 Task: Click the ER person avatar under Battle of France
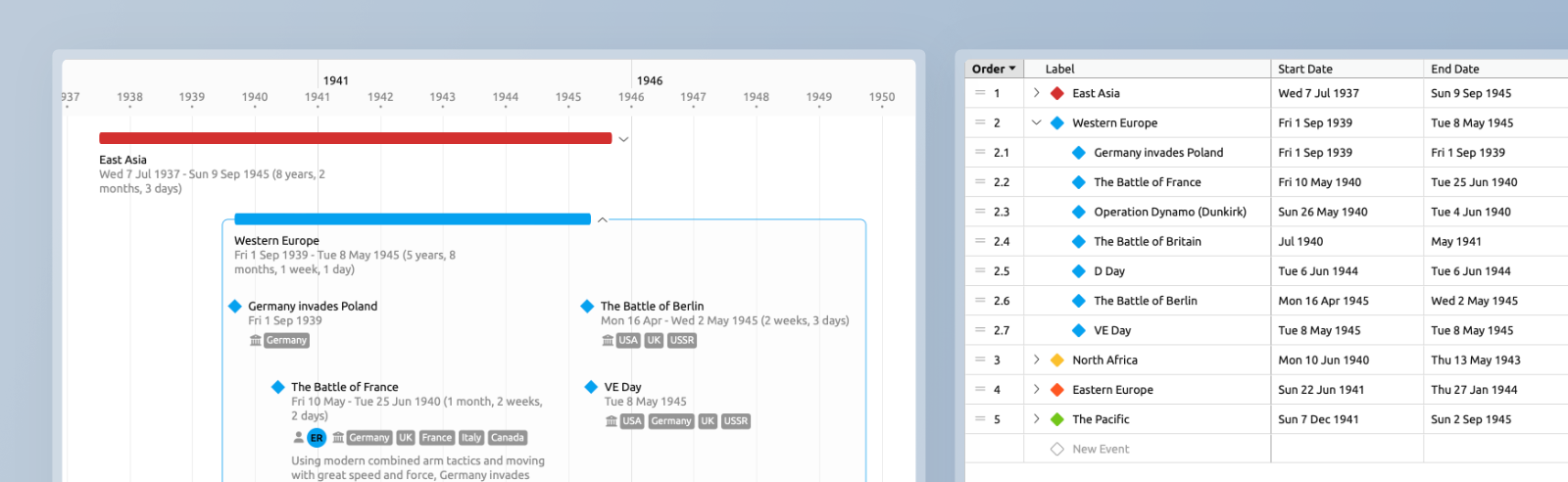(x=317, y=438)
